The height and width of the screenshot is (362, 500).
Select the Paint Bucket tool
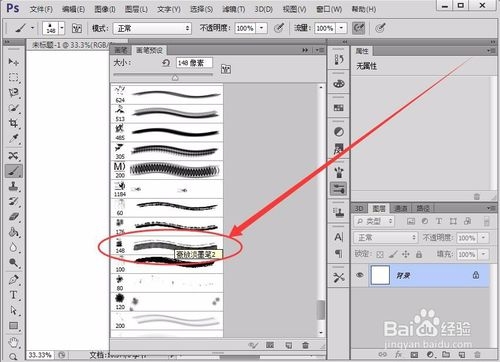tap(13, 232)
